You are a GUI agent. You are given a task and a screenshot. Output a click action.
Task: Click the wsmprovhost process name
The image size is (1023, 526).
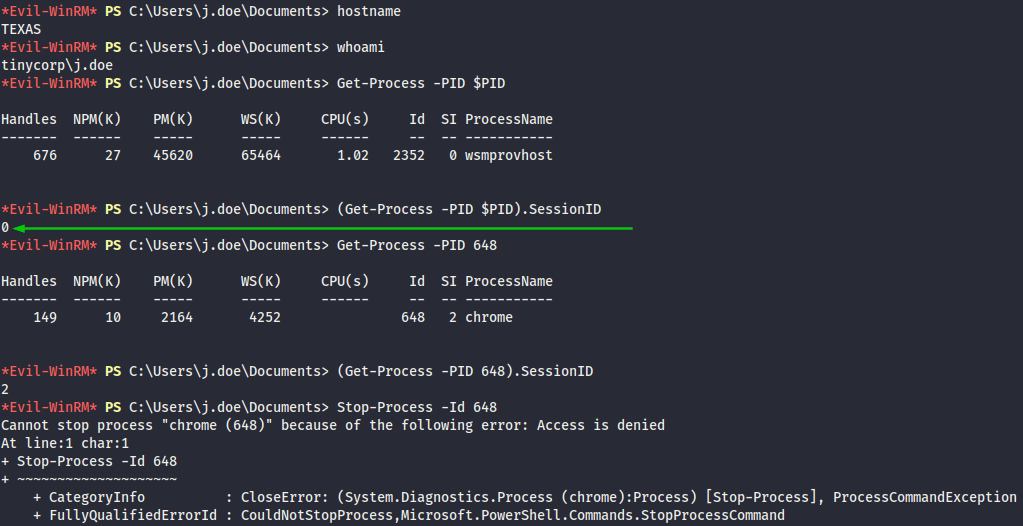508,155
